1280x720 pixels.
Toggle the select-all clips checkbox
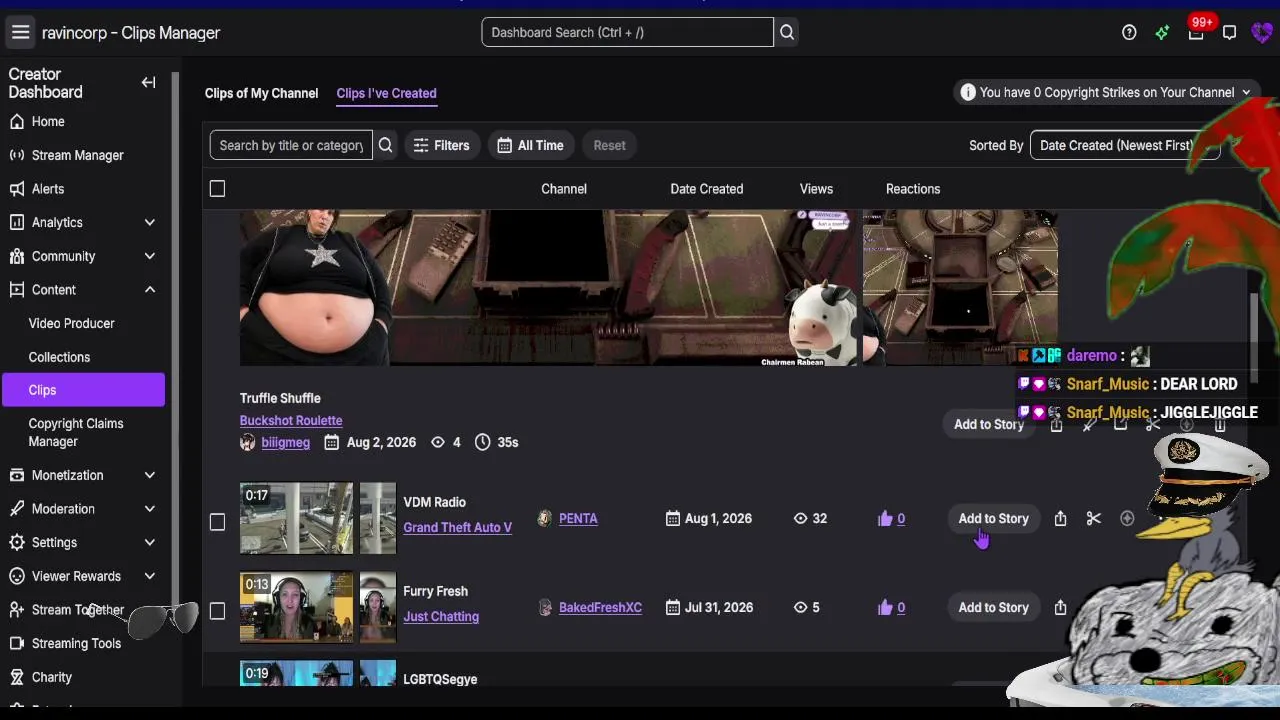click(217, 188)
